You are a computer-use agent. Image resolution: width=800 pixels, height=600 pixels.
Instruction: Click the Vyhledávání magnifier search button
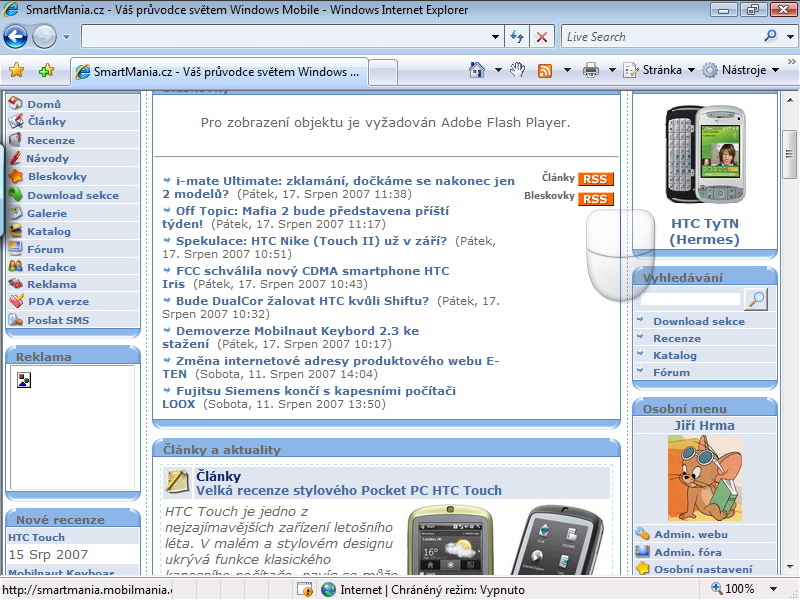[756, 299]
